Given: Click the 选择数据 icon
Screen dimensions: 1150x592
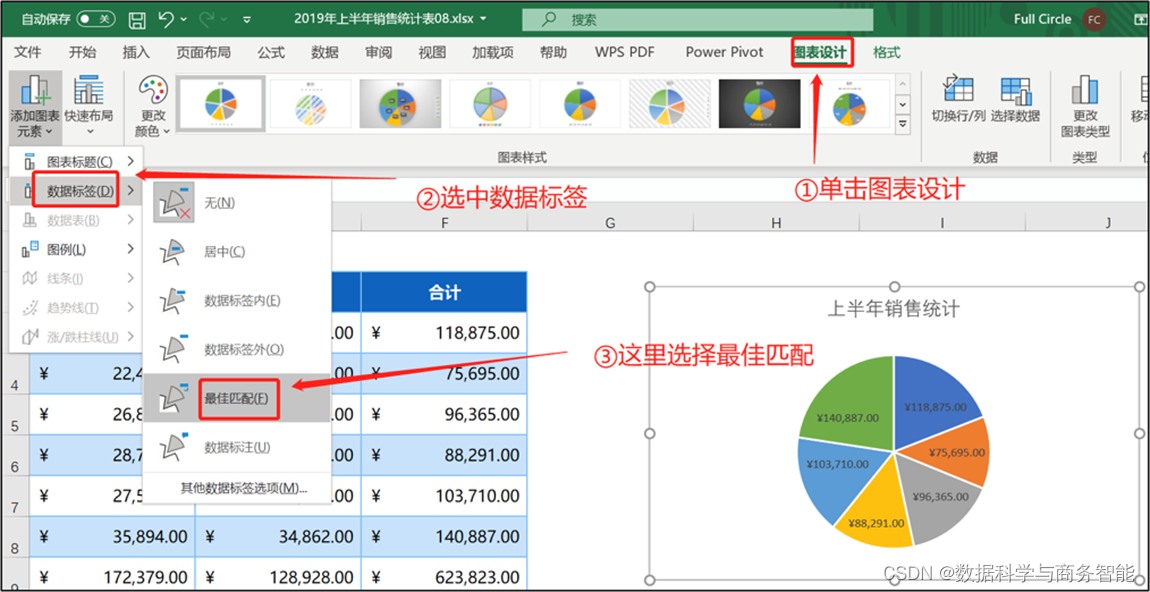Looking at the screenshot, I should click(1016, 89).
